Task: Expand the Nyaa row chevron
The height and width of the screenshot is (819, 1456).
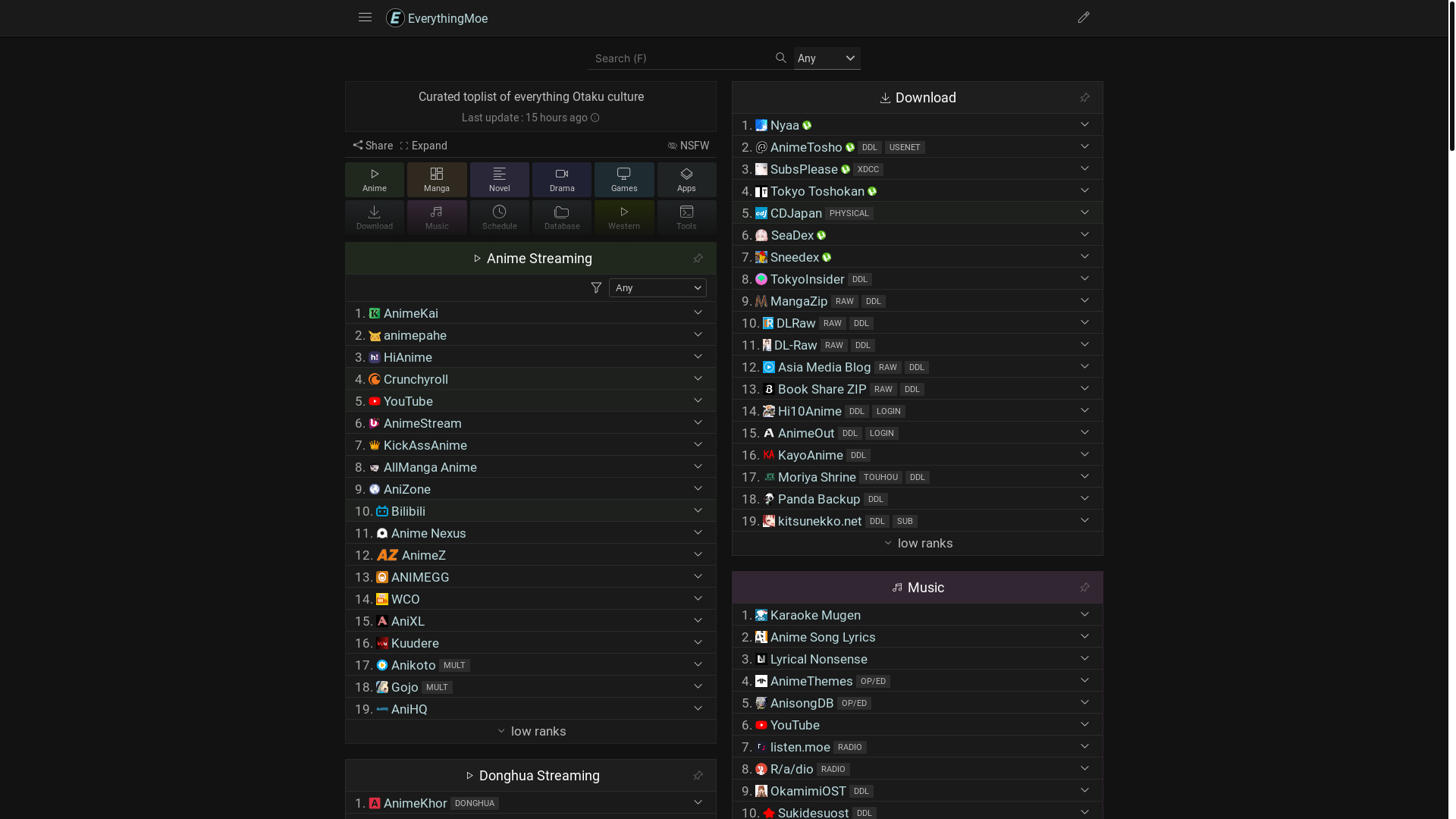Action: pos(1084,124)
